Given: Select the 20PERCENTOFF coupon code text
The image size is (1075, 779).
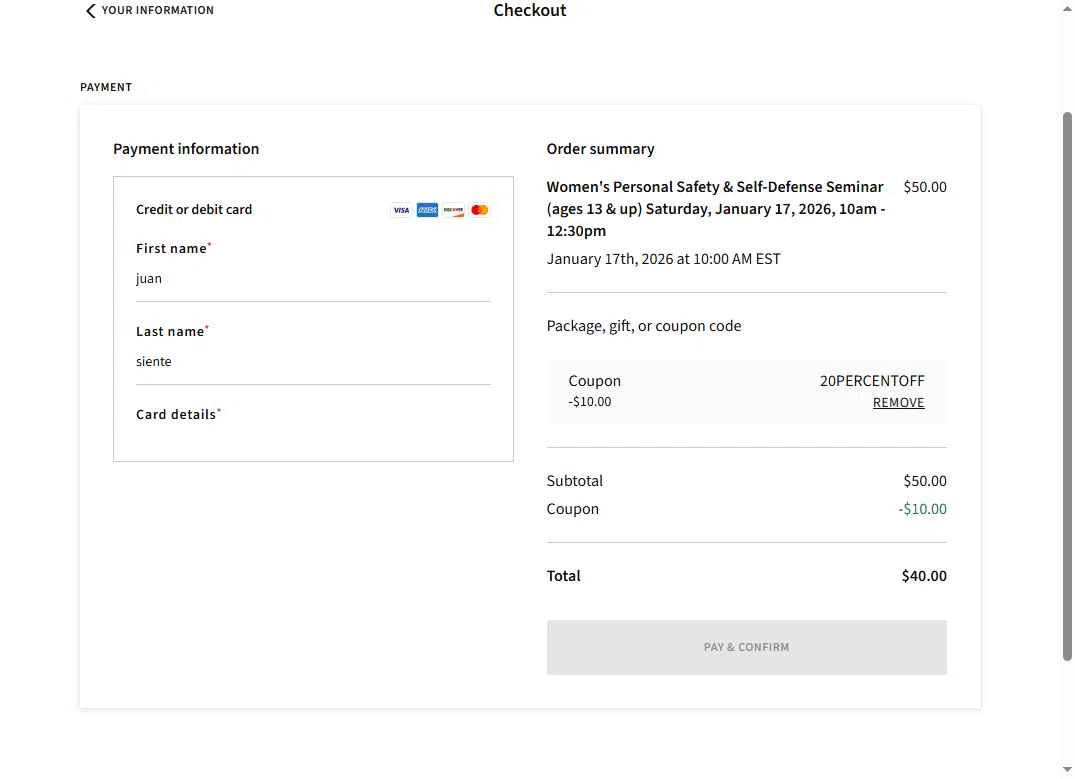Looking at the screenshot, I should point(872,381).
